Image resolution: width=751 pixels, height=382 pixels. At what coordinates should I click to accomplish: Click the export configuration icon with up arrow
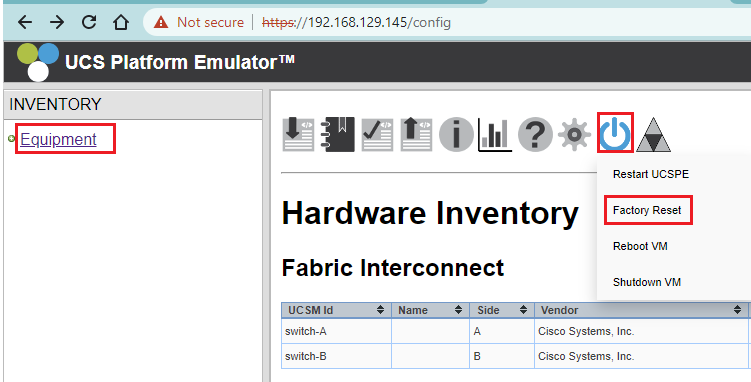point(416,135)
